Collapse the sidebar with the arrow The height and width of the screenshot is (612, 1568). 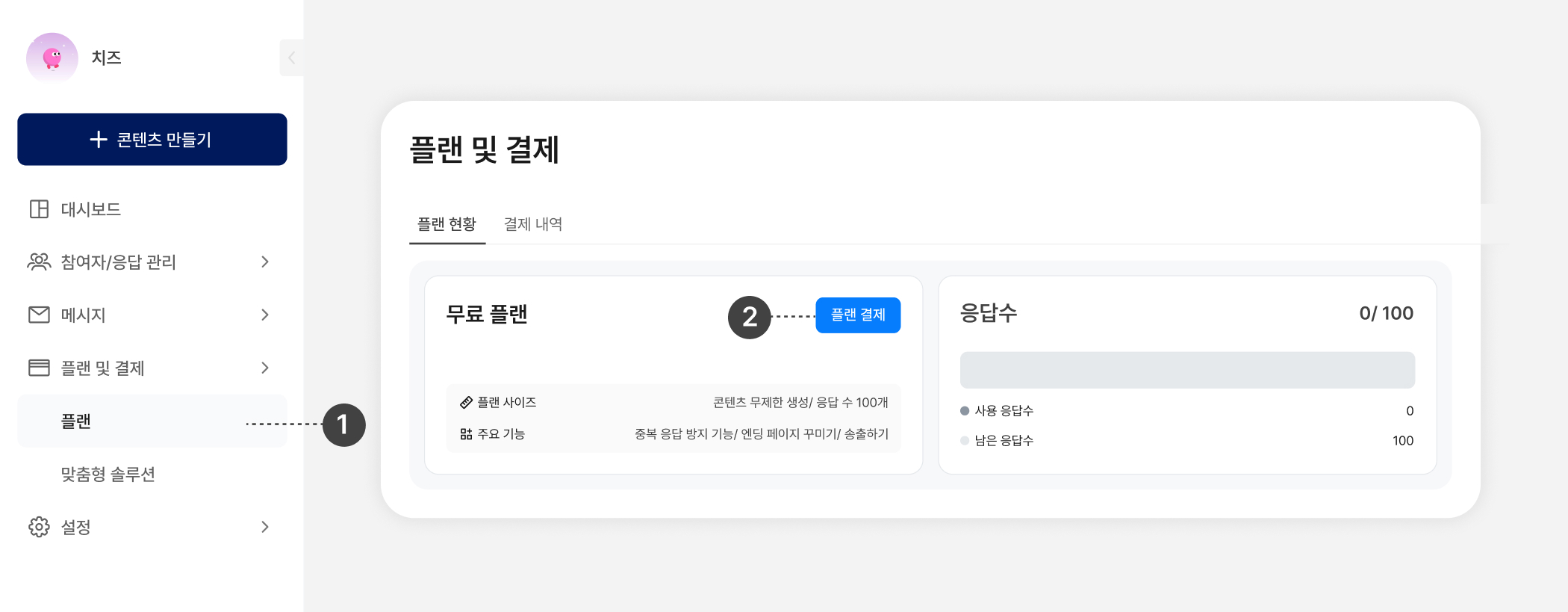(291, 58)
